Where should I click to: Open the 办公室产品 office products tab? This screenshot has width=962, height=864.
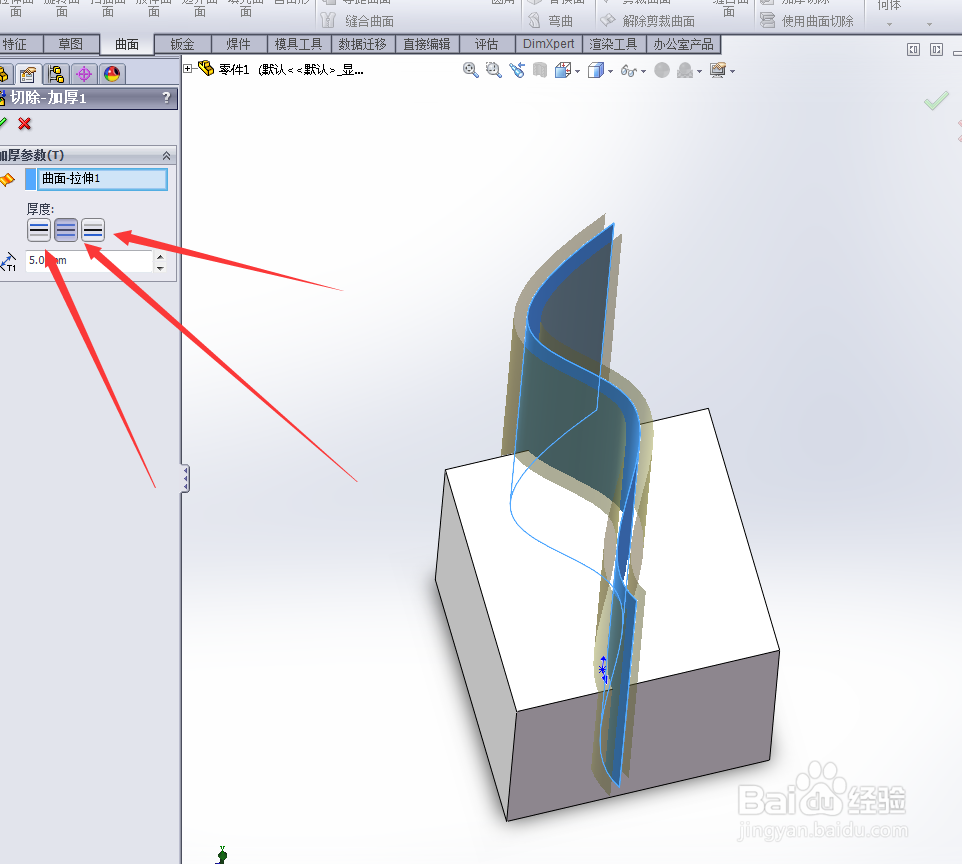[x=683, y=44]
